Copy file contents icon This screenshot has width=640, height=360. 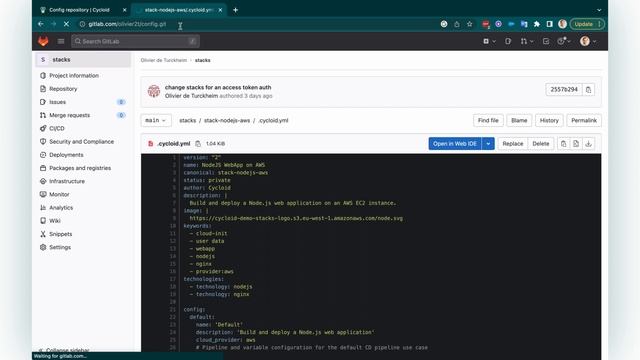564,144
